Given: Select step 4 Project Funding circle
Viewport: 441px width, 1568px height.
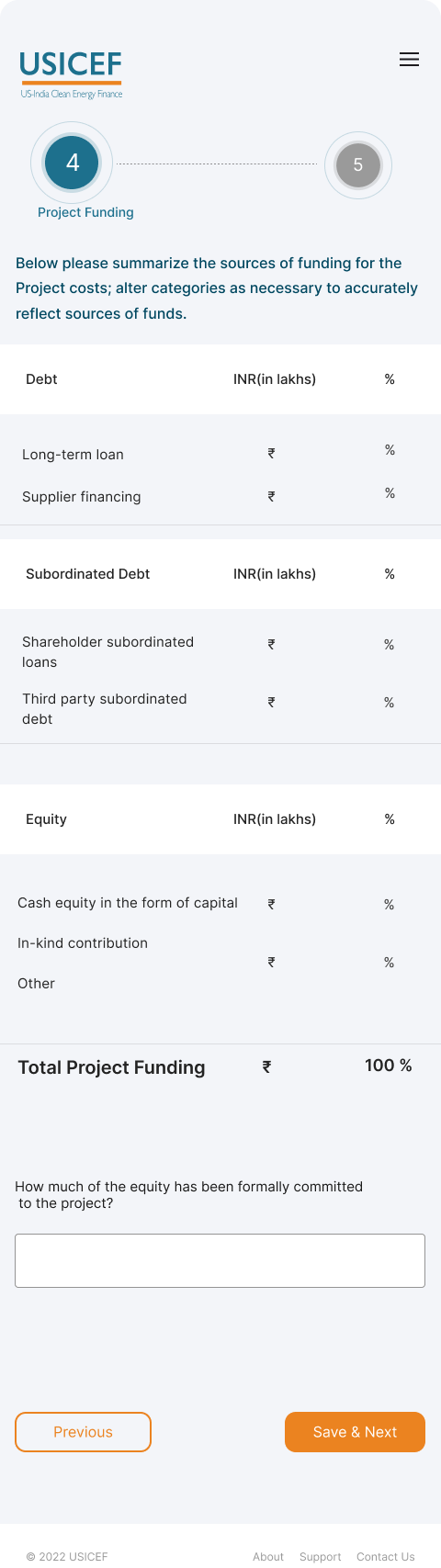Looking at the screenshot, I should coord(72,163).
